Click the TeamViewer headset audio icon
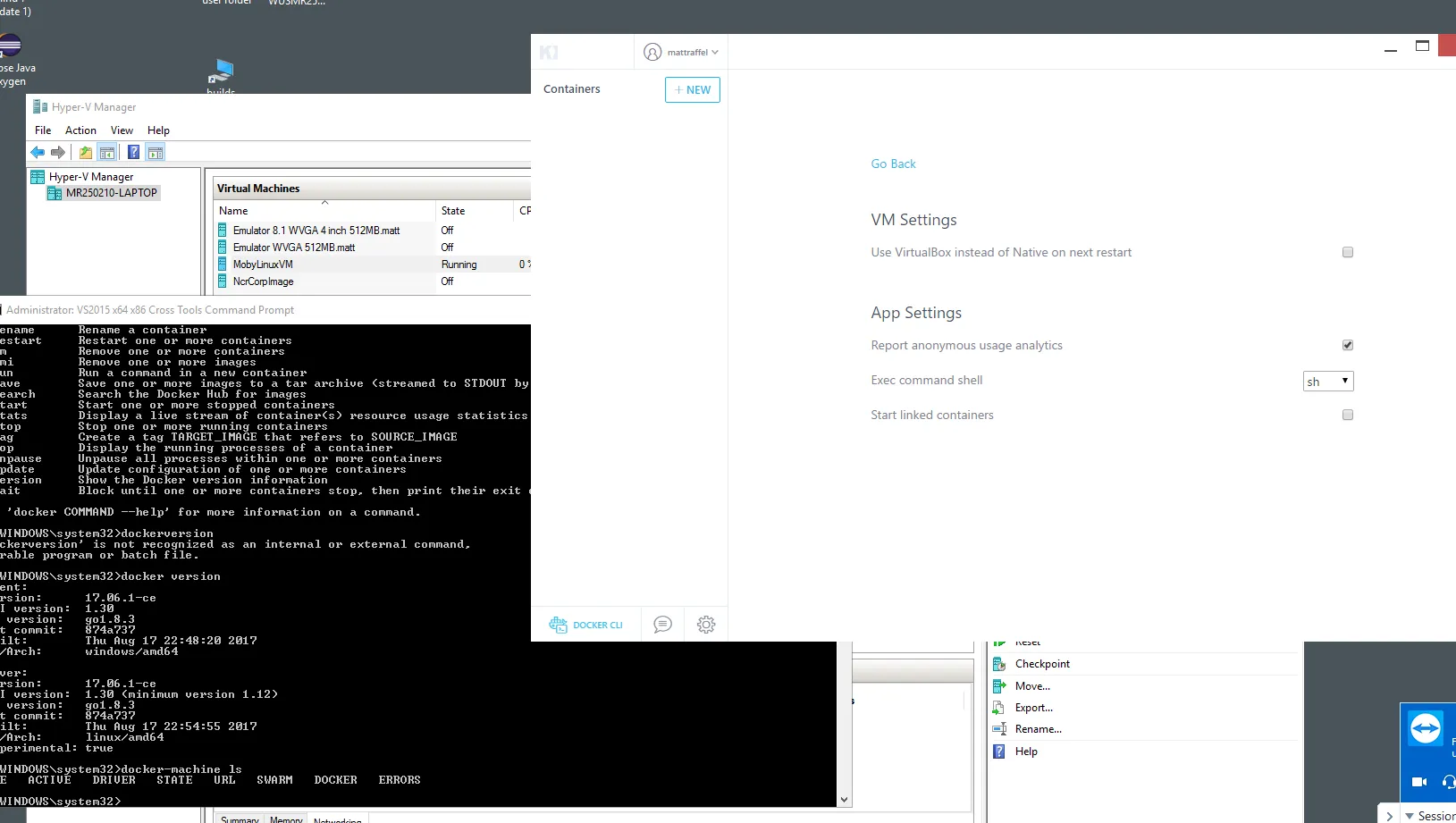The height and width of the screenshot is (823, 1456). pos(1449,782)
